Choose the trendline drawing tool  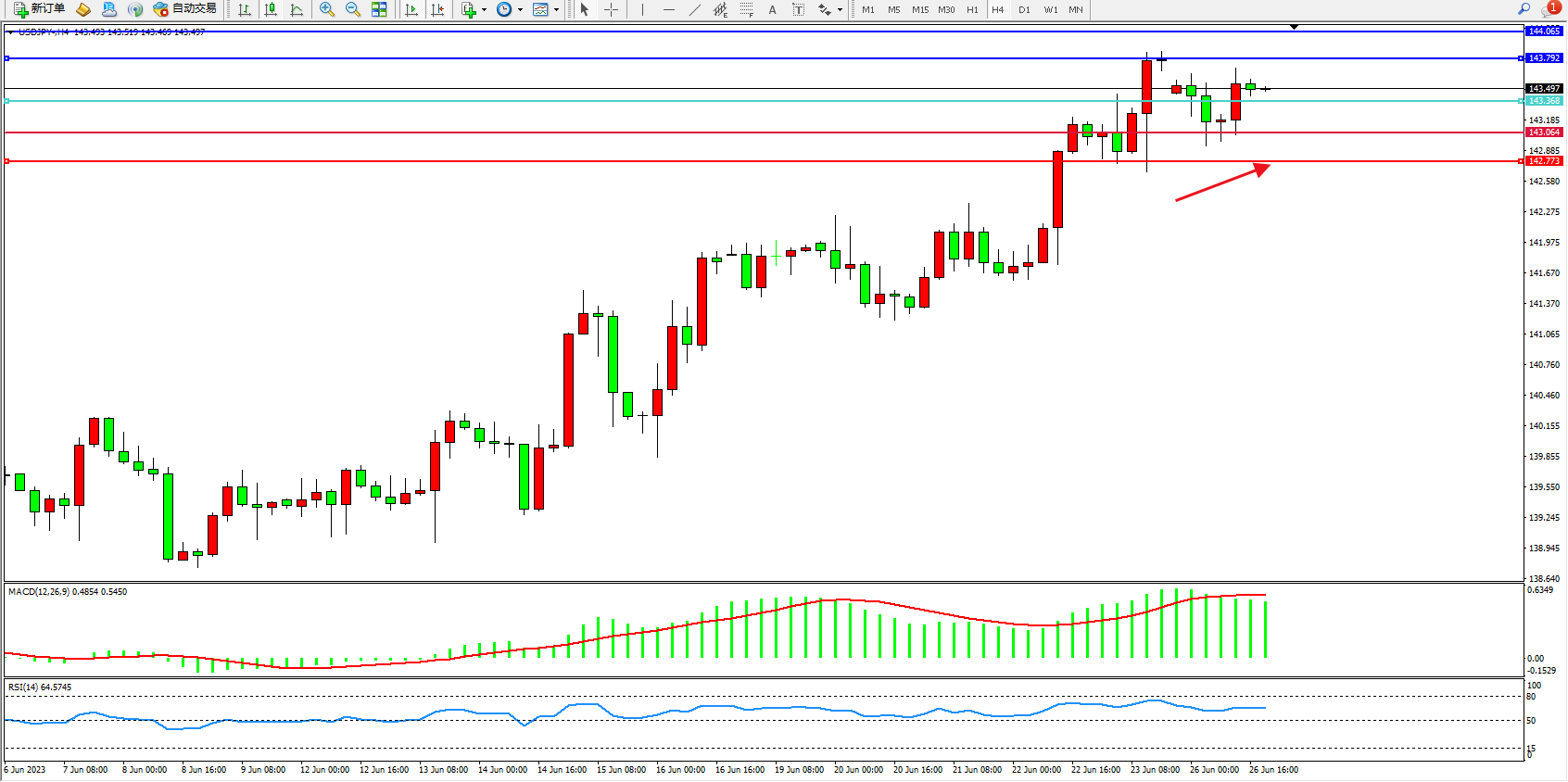694,9
